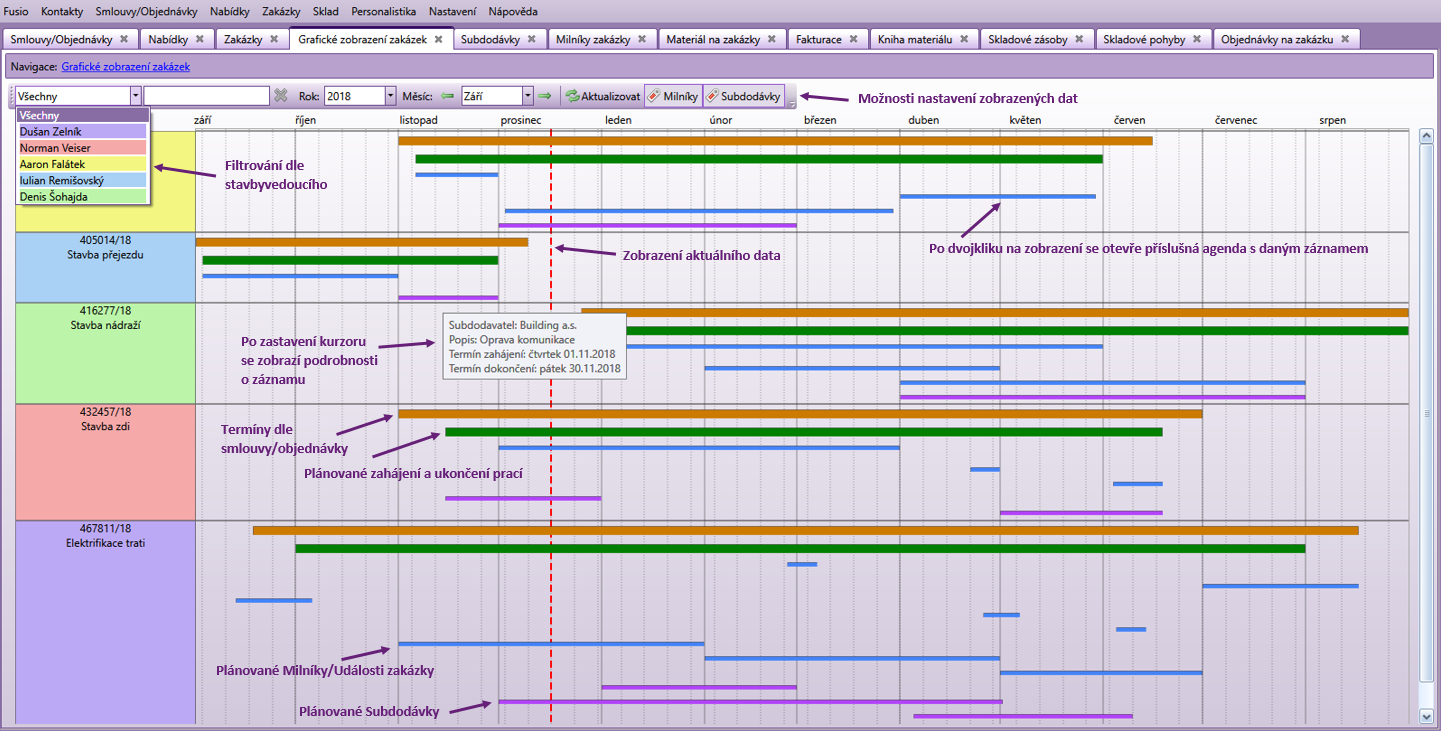Open the Měsíc month dropdown
The image size is (1441, 731).
pyautogui.click(x=527, y=96)
